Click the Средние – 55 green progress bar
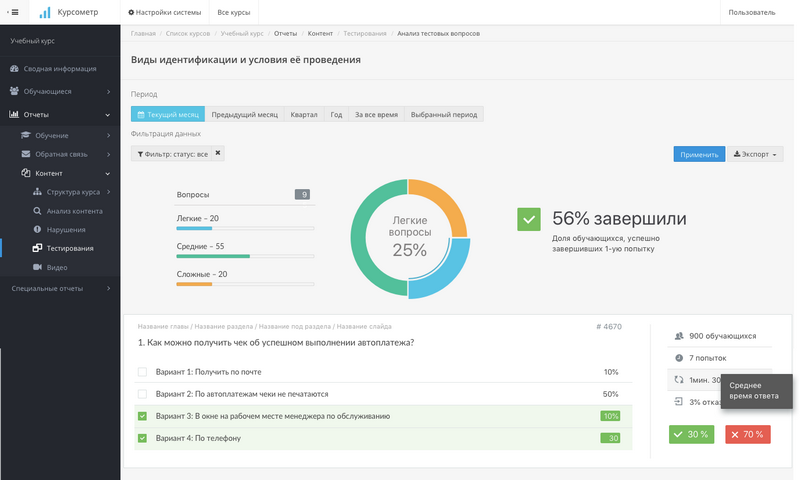The width and height of the screenshot is (800, 480). click(x=213, y=256)
